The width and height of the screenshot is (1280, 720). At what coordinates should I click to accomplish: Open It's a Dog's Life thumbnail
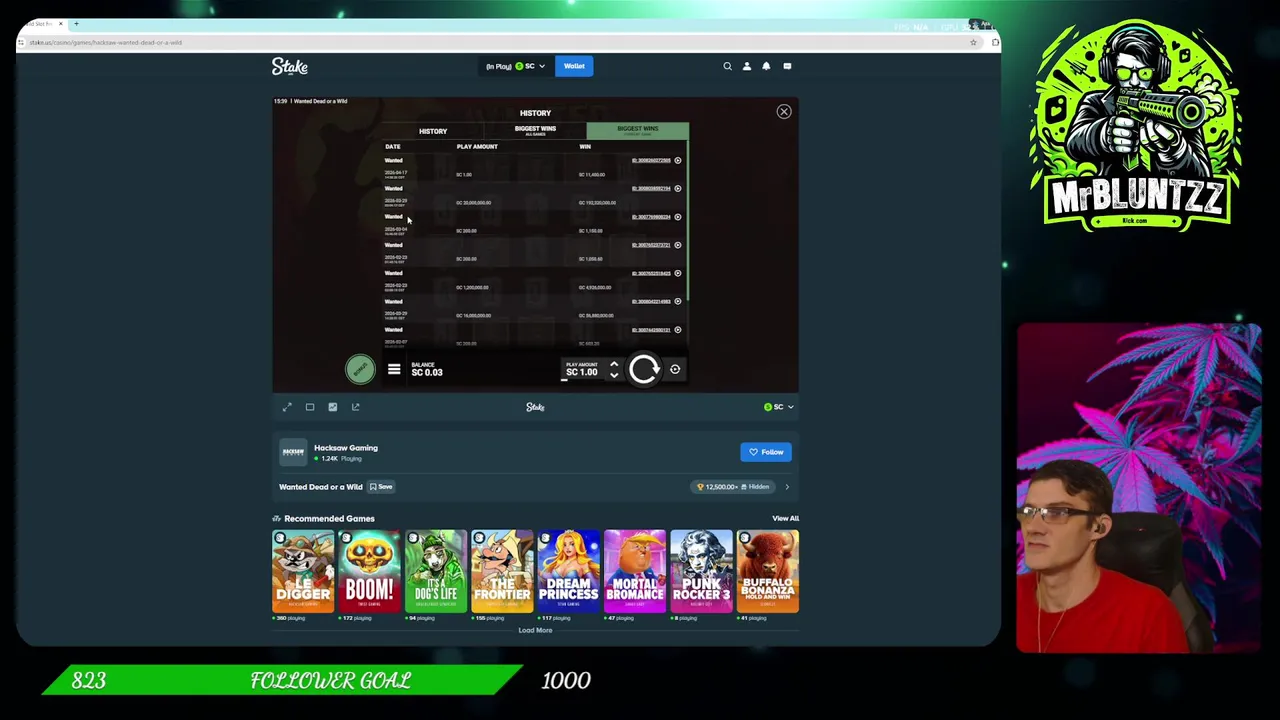[436, 571]
